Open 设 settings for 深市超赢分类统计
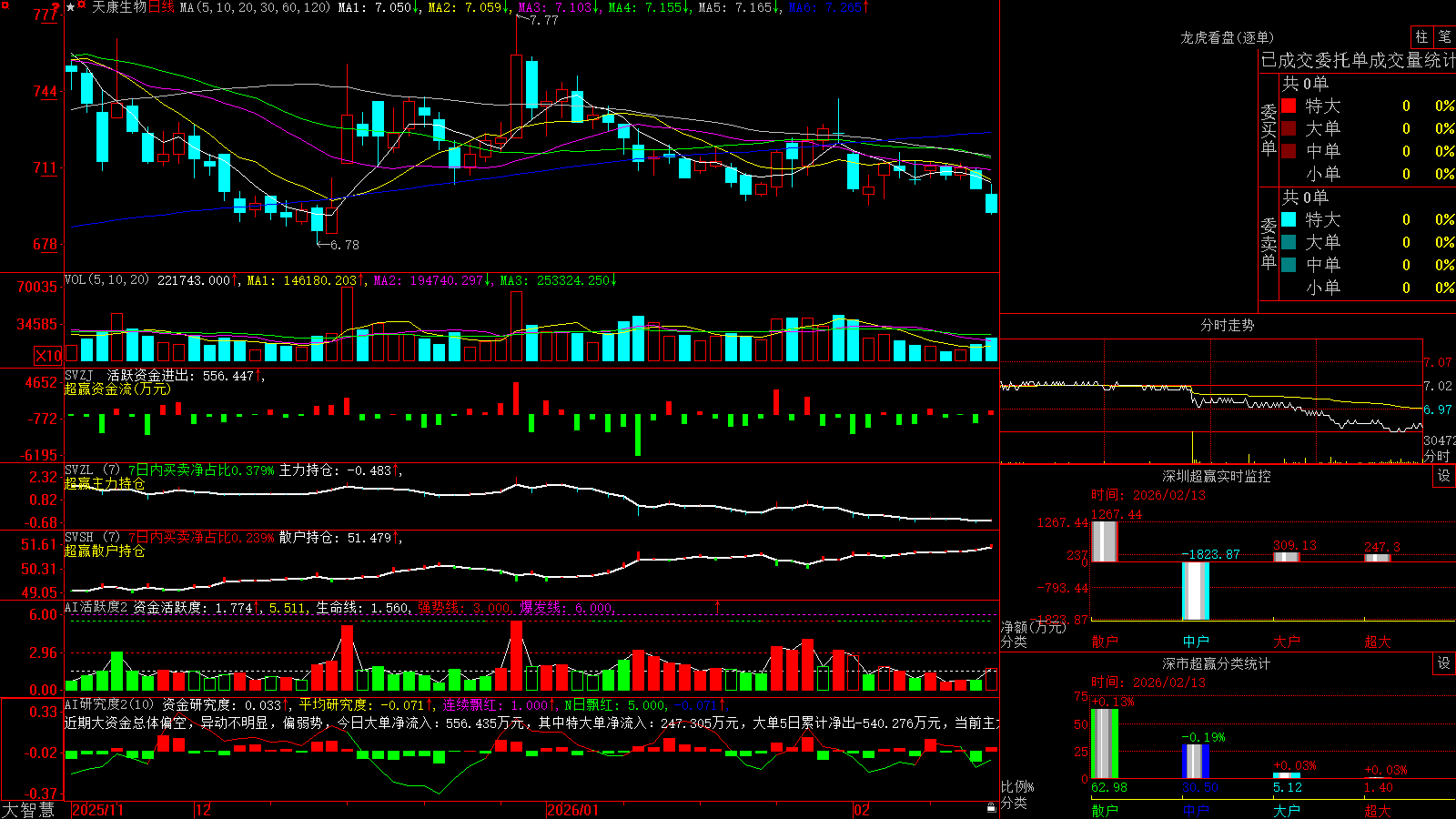Viewport: 1456px width, 819px height. tap(1443, 663)
